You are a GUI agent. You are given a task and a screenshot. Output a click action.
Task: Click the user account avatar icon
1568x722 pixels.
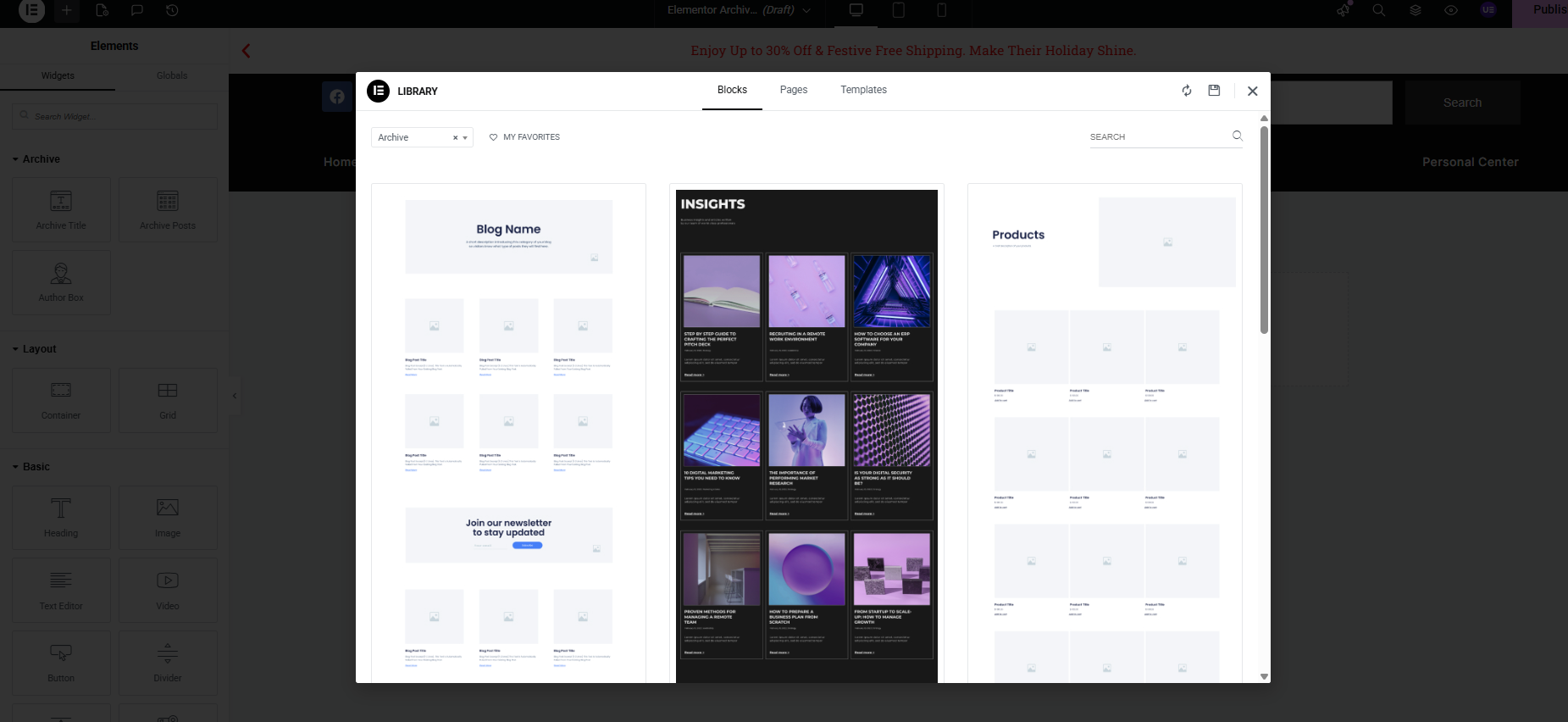pyautogui.click(x=1488, y=10)
